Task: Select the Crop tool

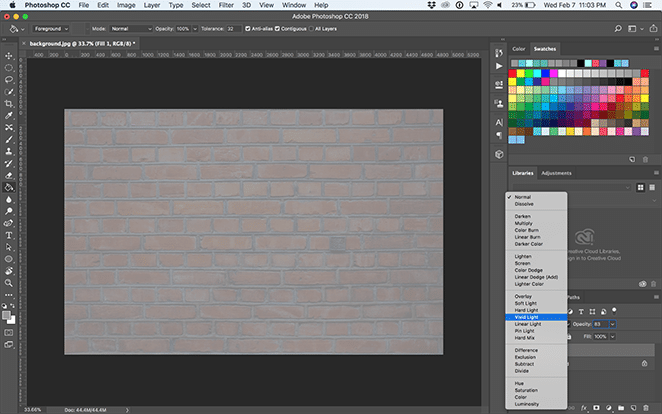Action: [x=9, y=103]
